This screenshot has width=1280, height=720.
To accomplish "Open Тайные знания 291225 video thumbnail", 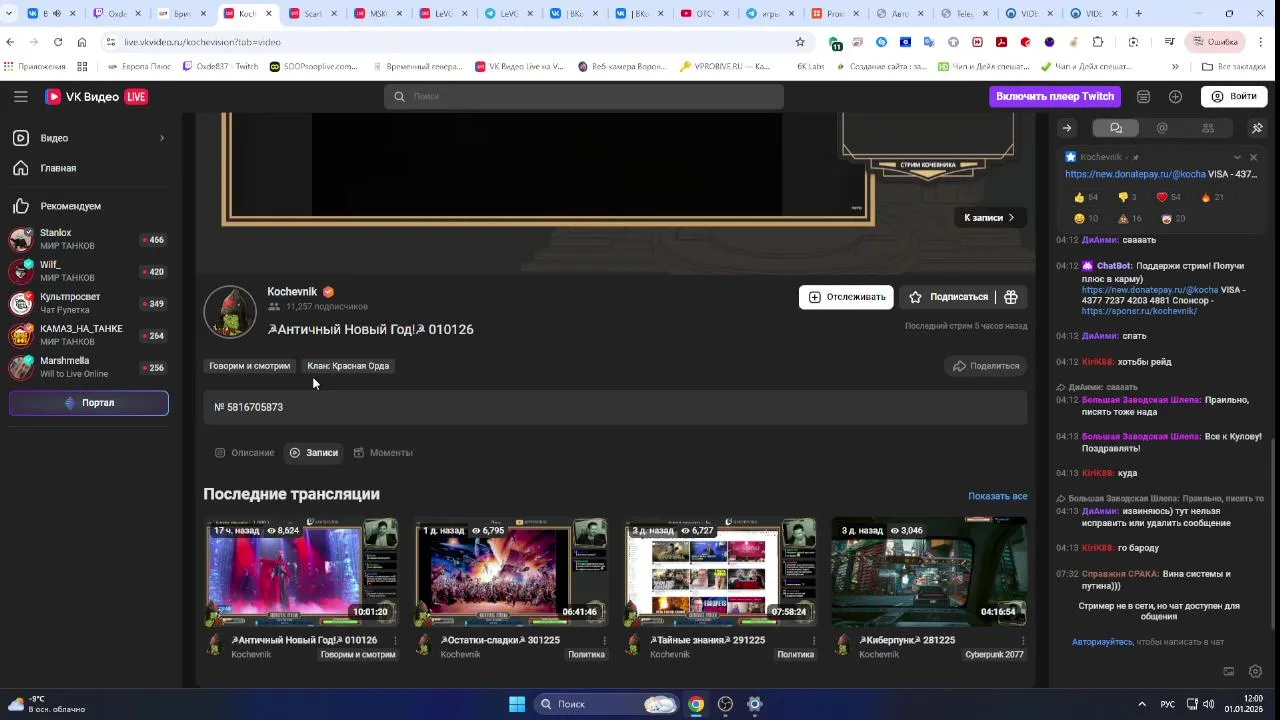I will coord(720,572).
